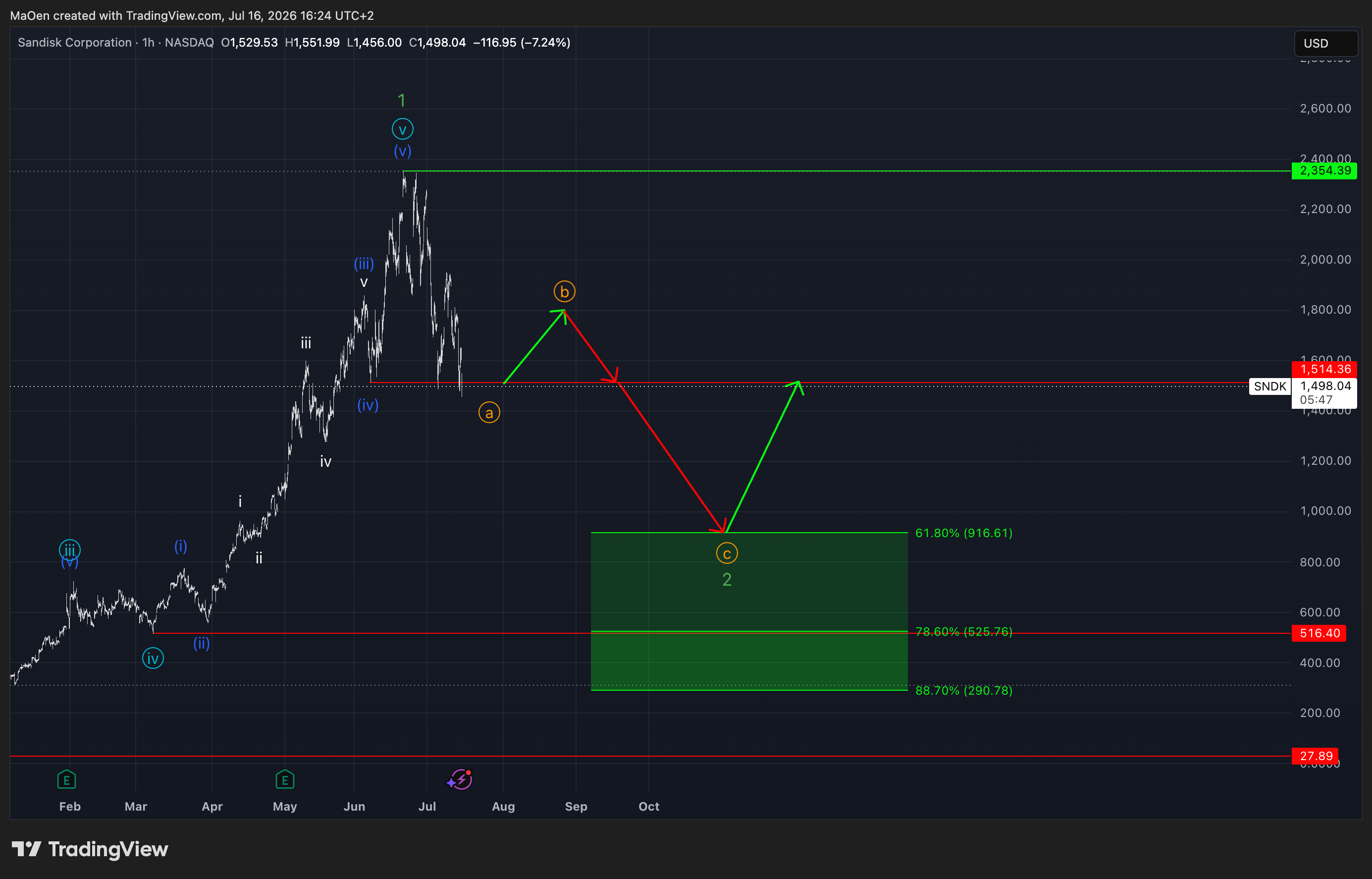Viewport: 1372px width, 879px height.
Task: Click the TradingView logo
Action: (90, 849)
